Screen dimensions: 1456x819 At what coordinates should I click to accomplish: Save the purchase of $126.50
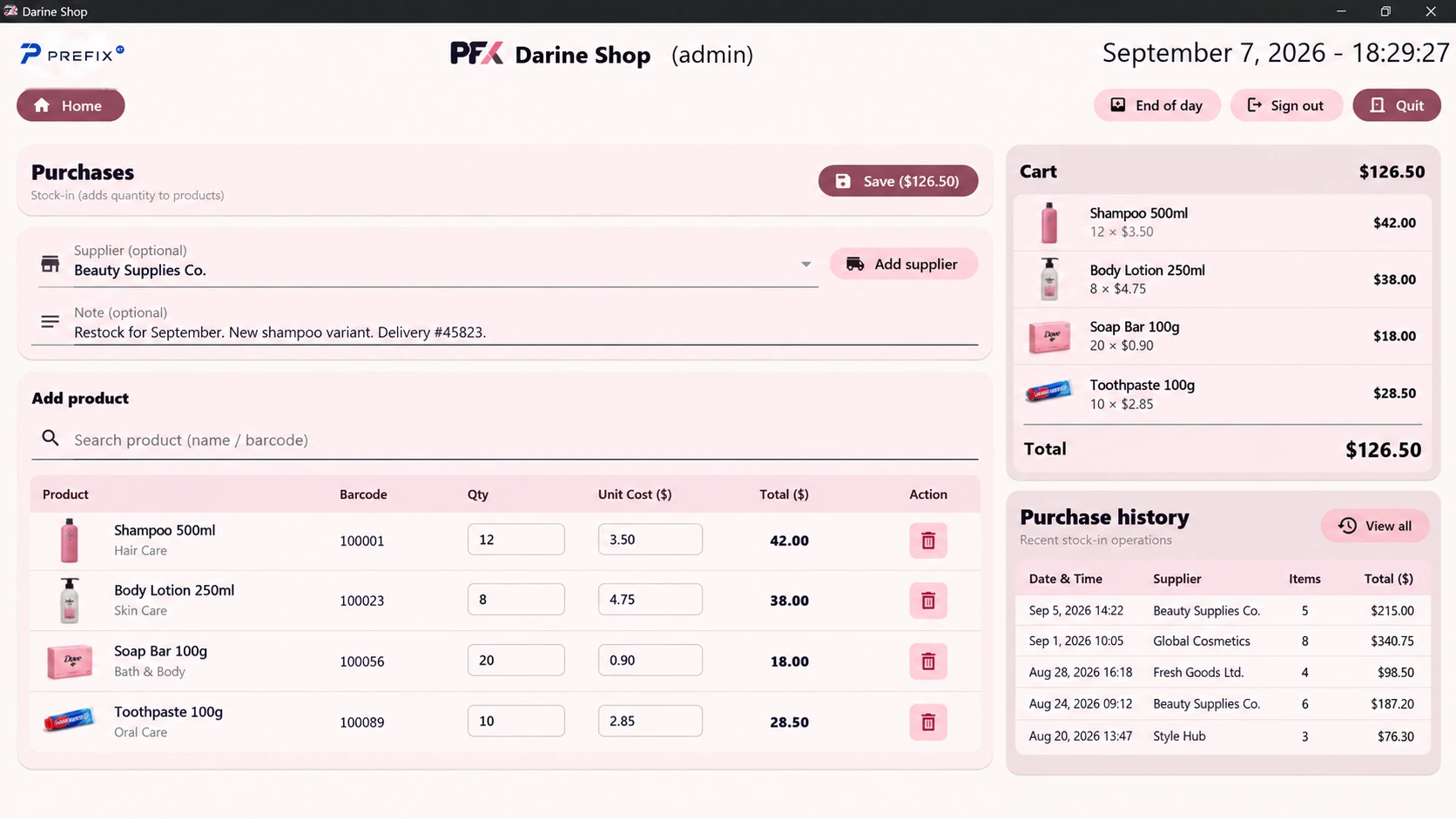898,181
